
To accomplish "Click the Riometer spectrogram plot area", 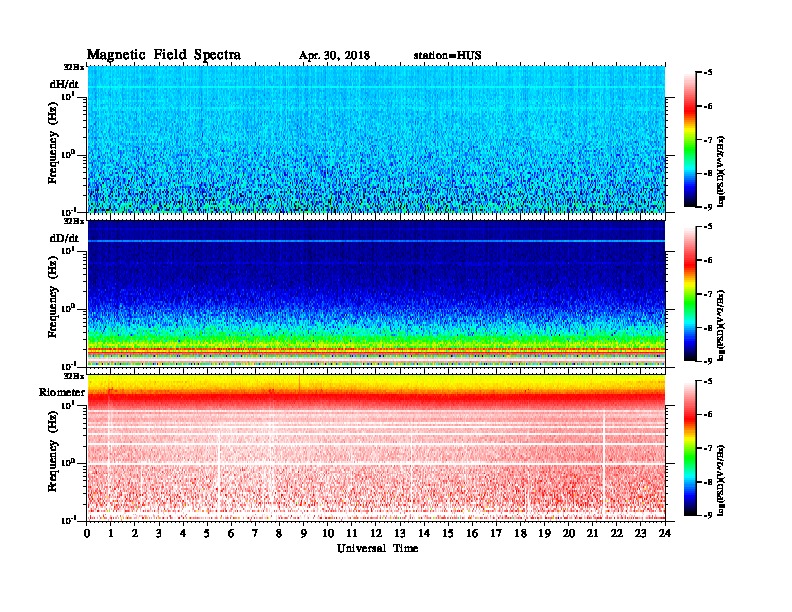I will coord(376,448).
